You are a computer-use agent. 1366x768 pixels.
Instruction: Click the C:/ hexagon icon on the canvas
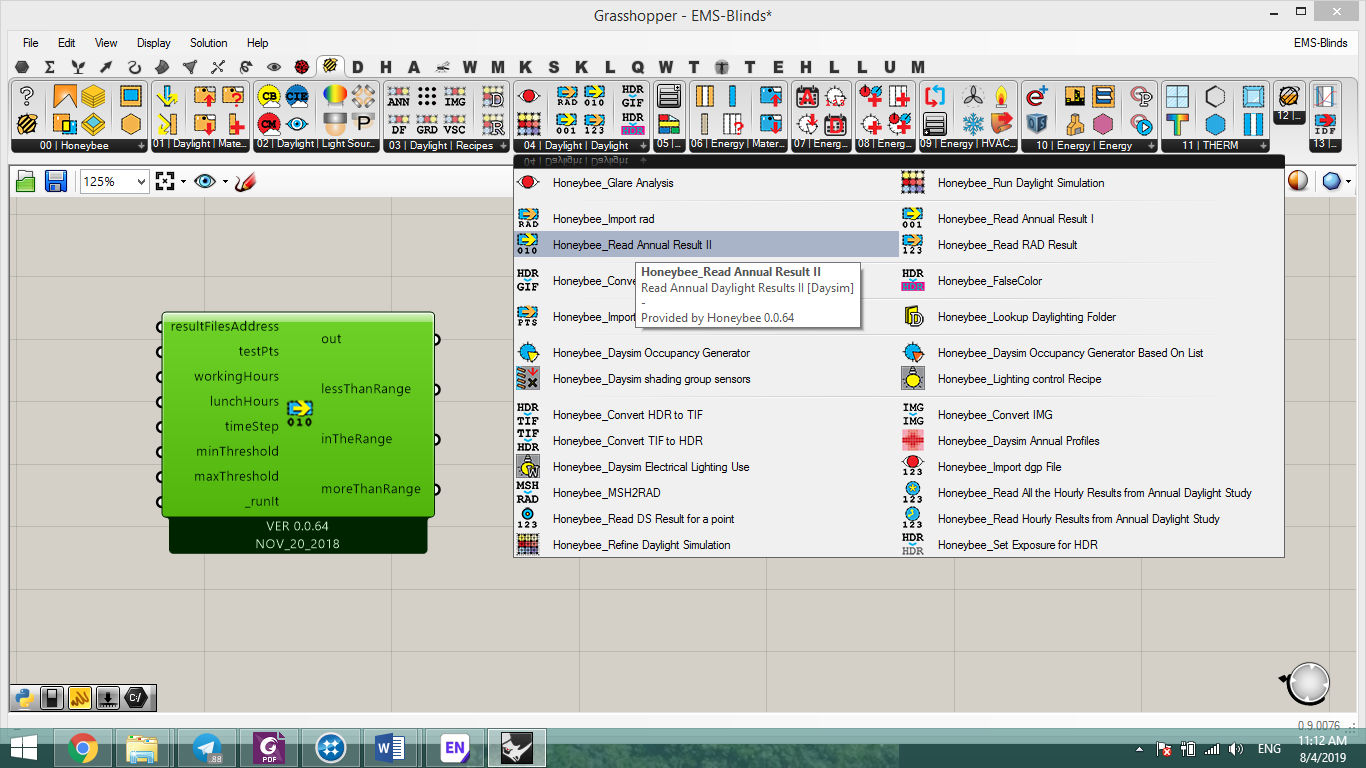tap(138, 697)
